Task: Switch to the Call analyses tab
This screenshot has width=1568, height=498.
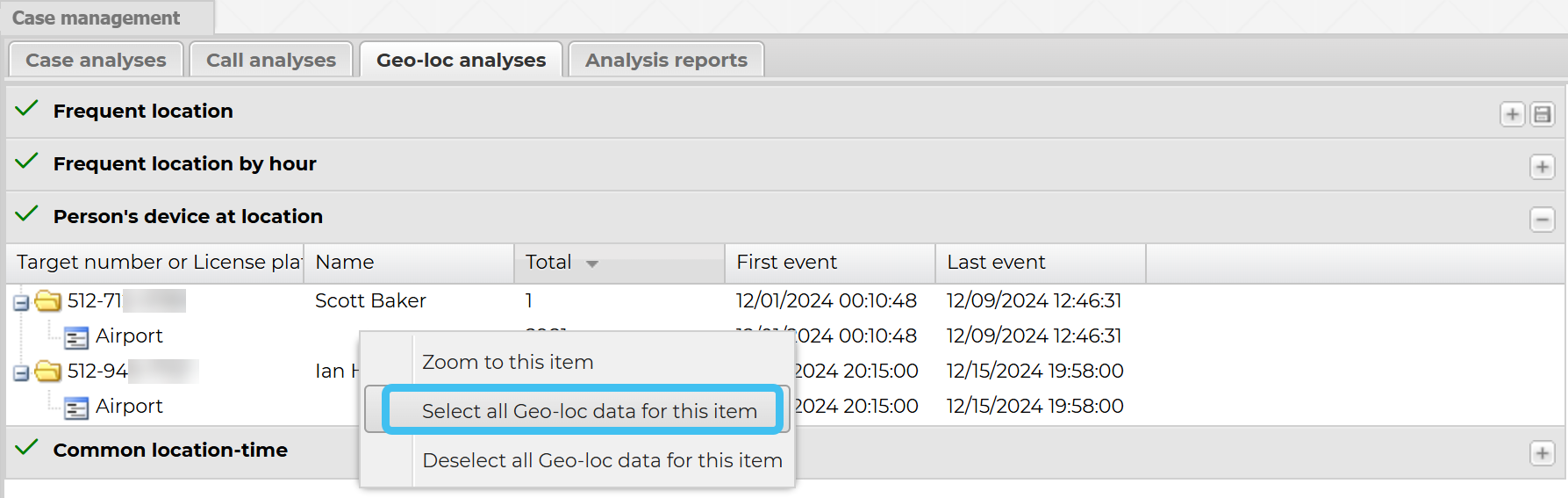Action: 271,60
